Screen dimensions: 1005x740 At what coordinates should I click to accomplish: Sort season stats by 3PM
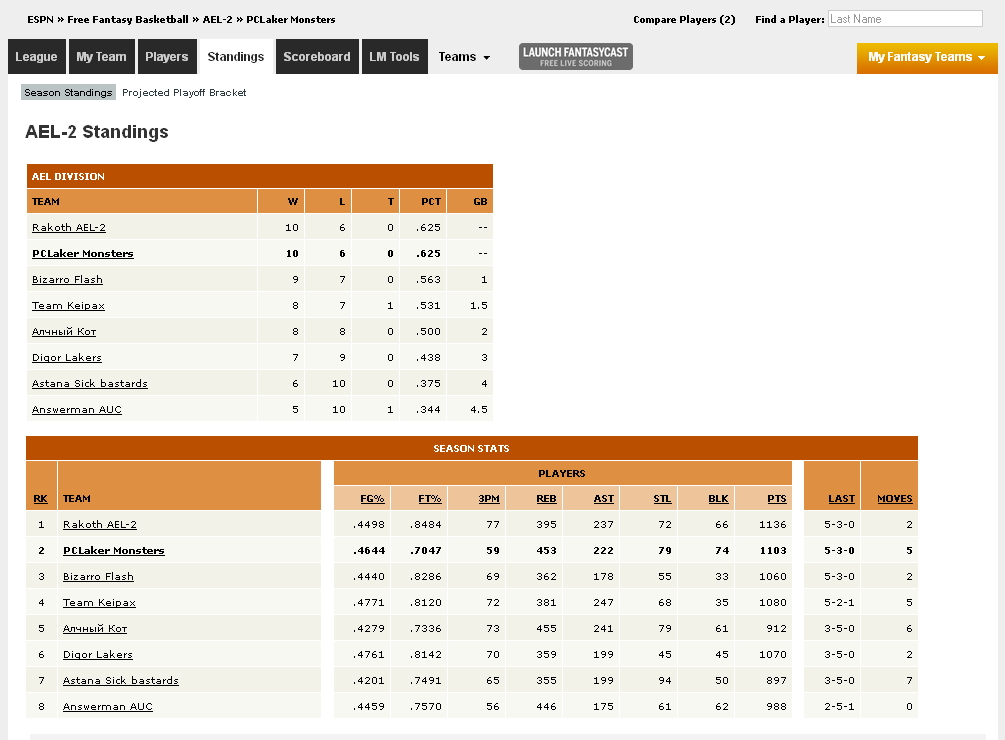pos(489,498)
